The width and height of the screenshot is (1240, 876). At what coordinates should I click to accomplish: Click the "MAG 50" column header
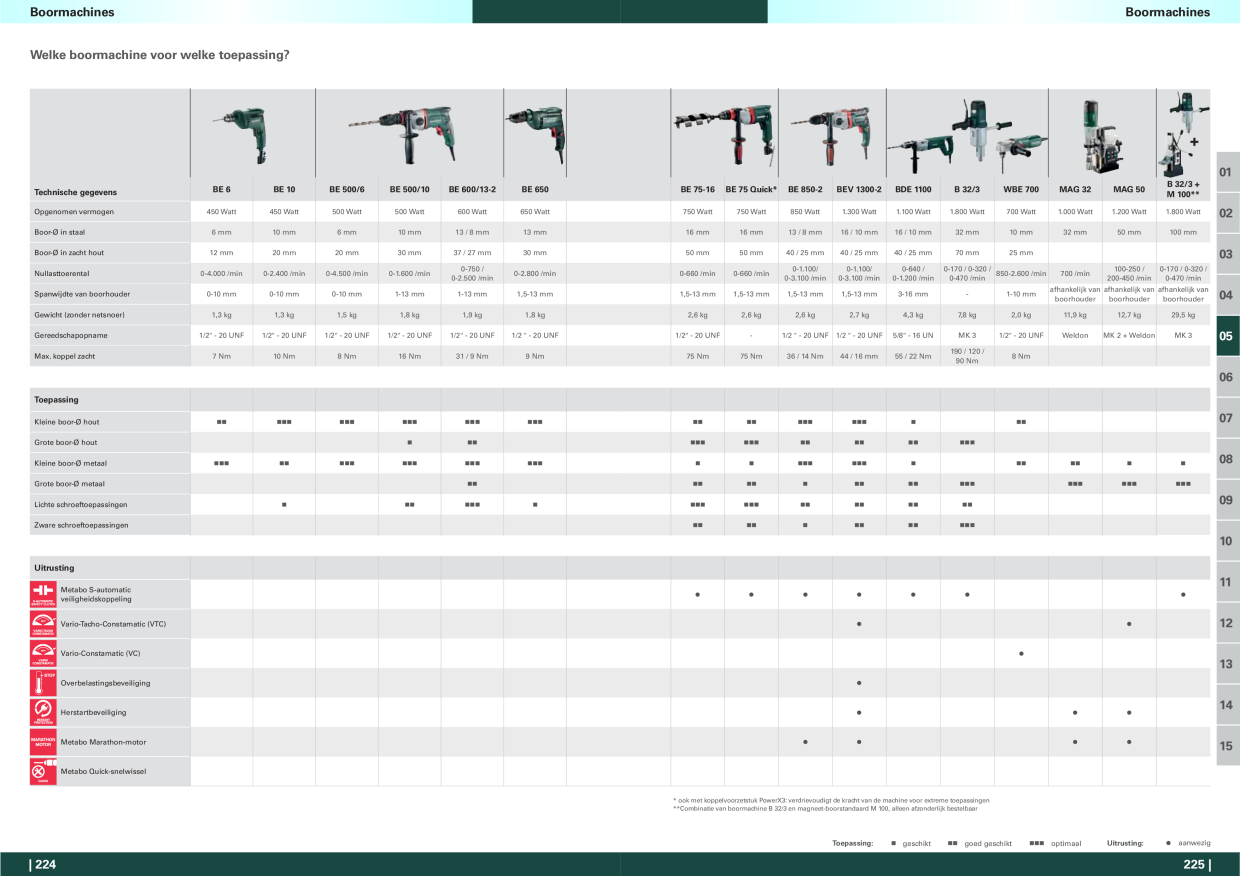1129,189
